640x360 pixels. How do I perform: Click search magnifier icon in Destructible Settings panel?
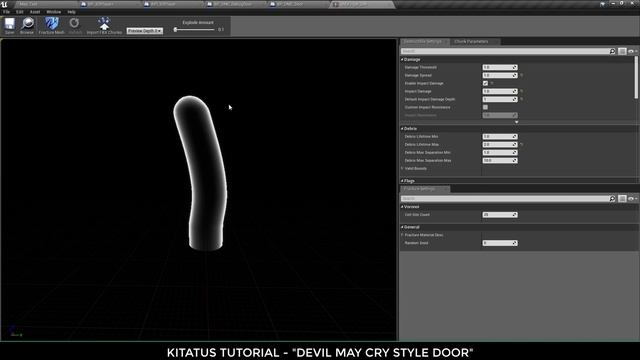tap(612, 51)
